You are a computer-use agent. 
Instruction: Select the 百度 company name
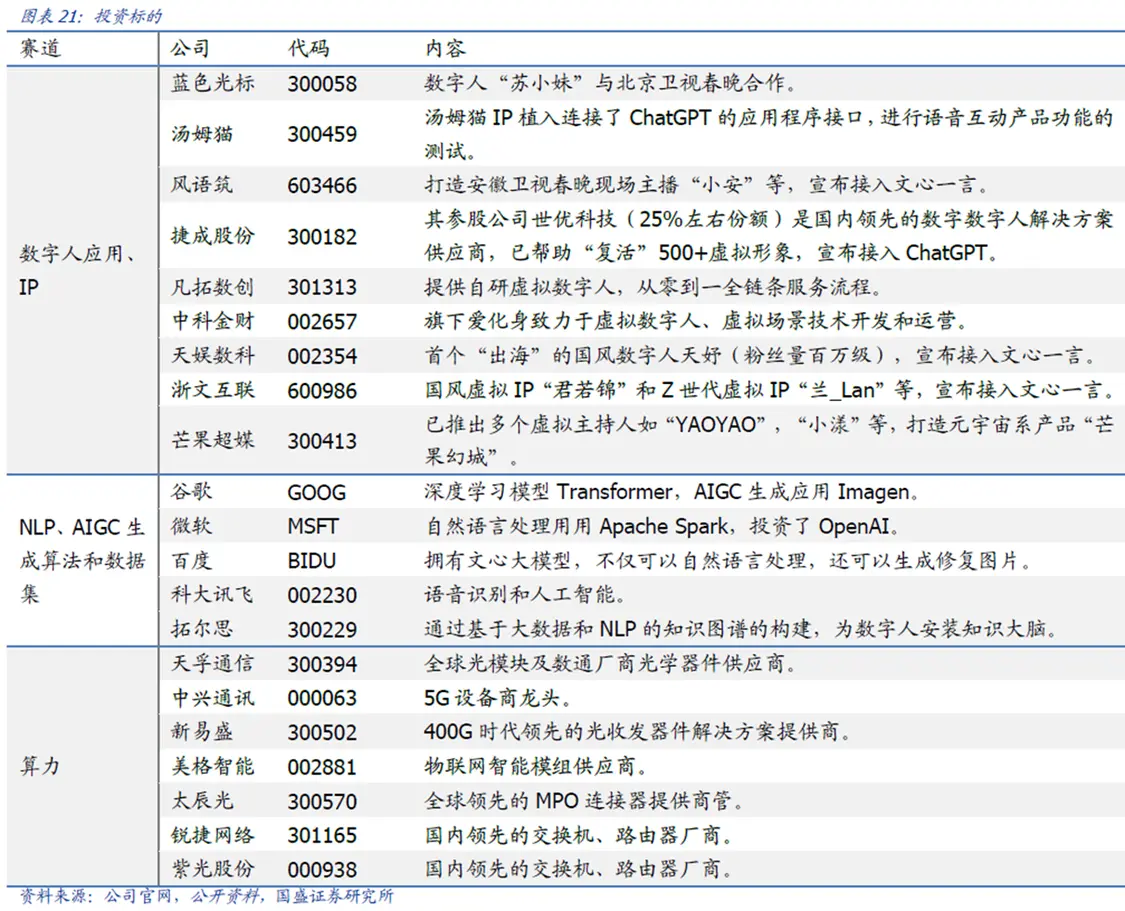pyautogui.click(x=190, y=560)
